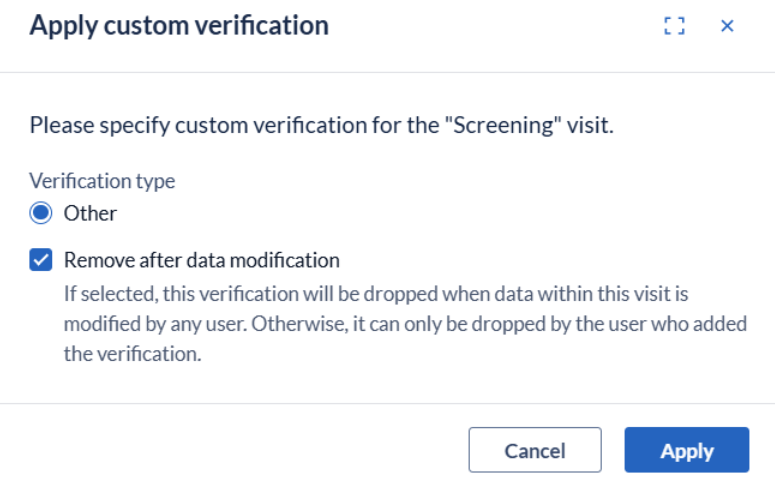Toggle the blue checked box icon

pos(41,261)
